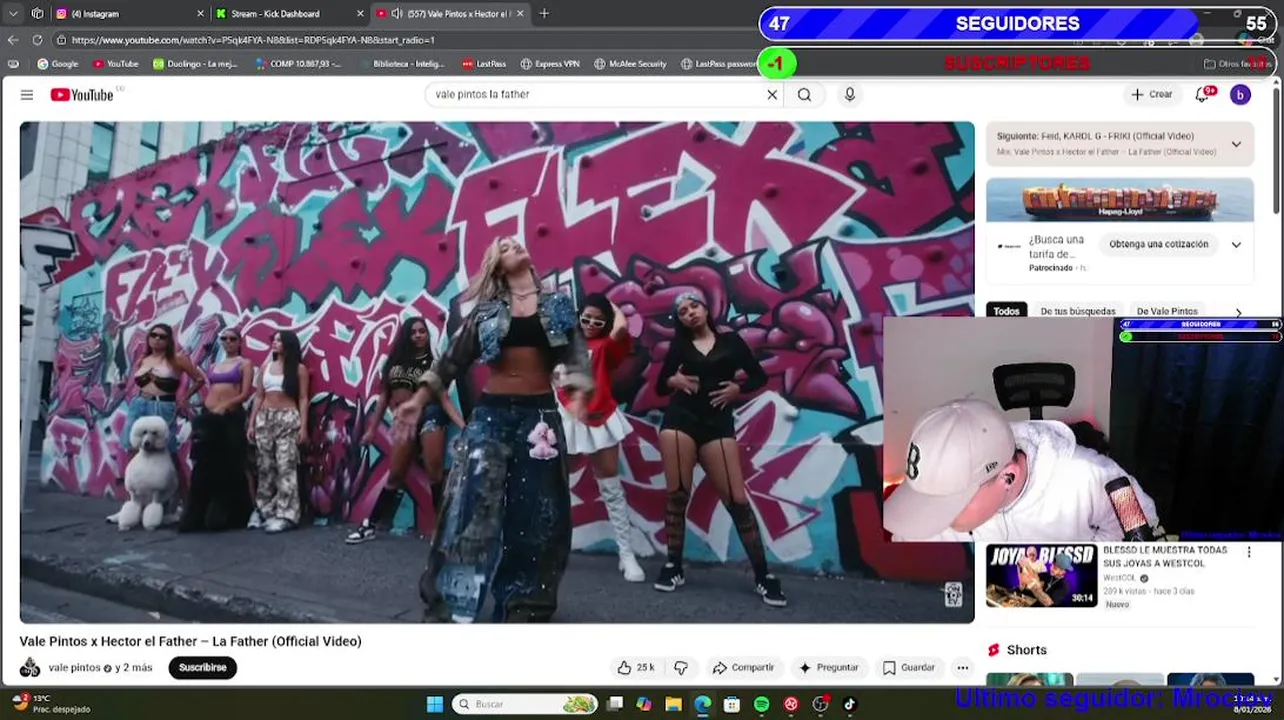Screen dimensions: 1284x720
Task: Close the Instagram tab
Action: click(200, 14)
